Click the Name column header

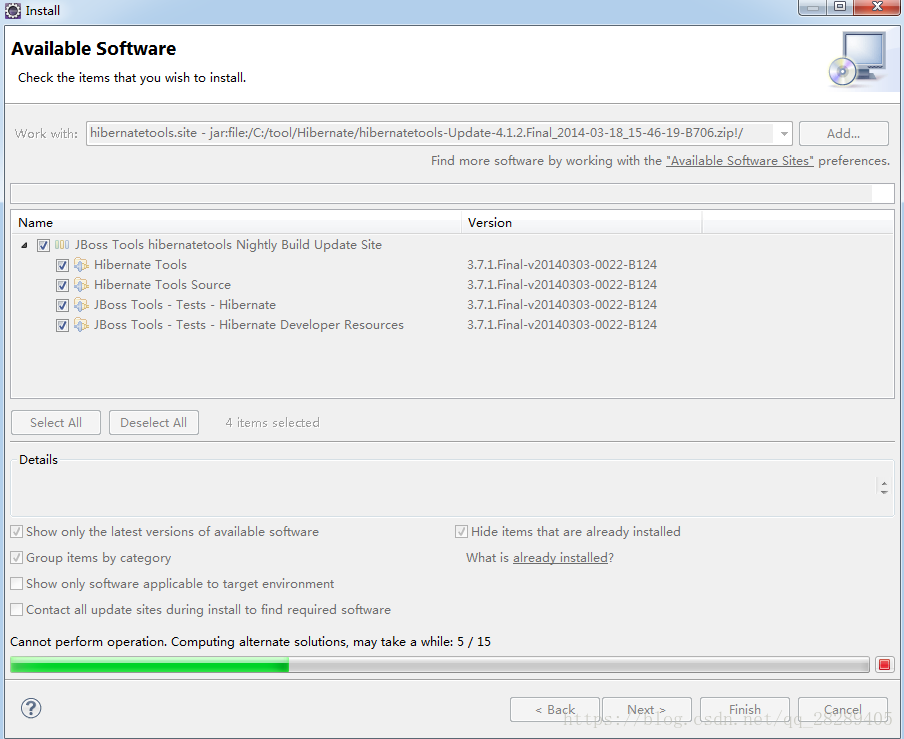pos(236,223)
